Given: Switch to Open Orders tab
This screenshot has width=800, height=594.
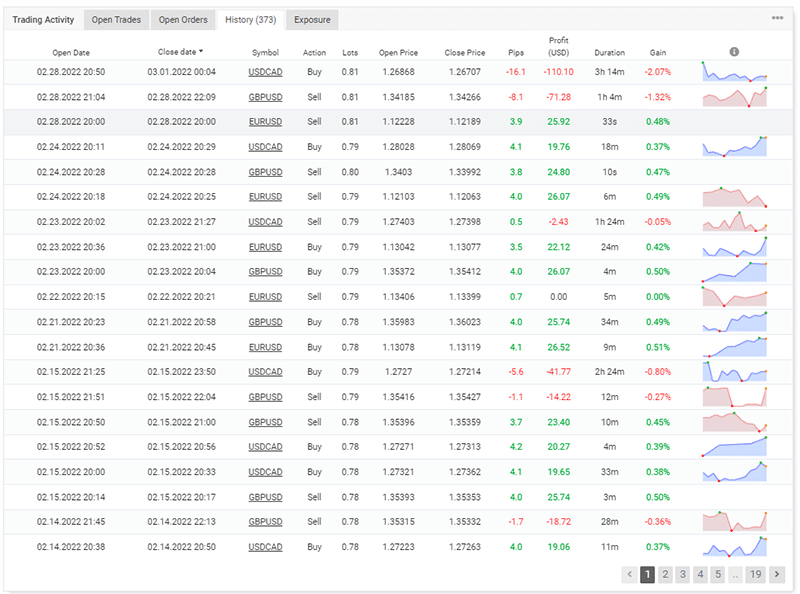Looking at the screenshot, I should (183, 20).
